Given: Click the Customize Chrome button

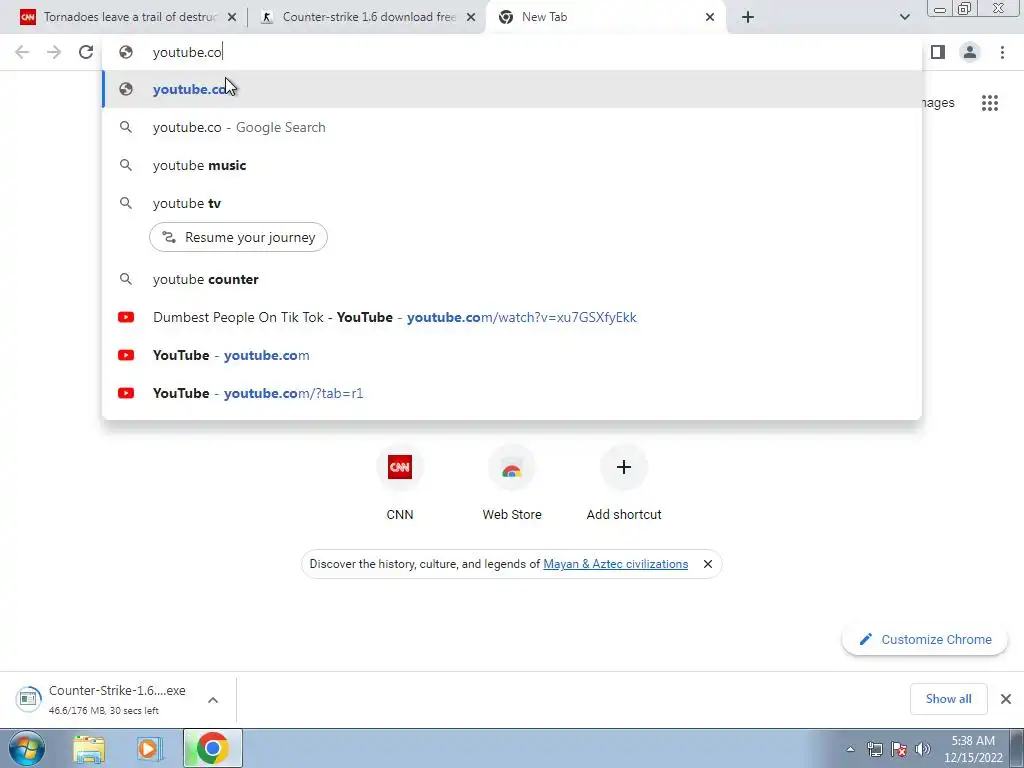Looking at the screenshot, I should [x=925, y=639].
